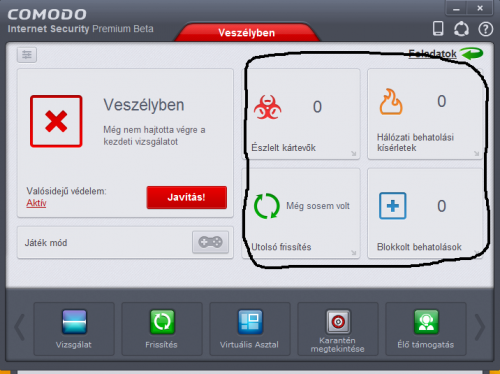Click the red X Veszélyben status icon

tap(56, 121)
